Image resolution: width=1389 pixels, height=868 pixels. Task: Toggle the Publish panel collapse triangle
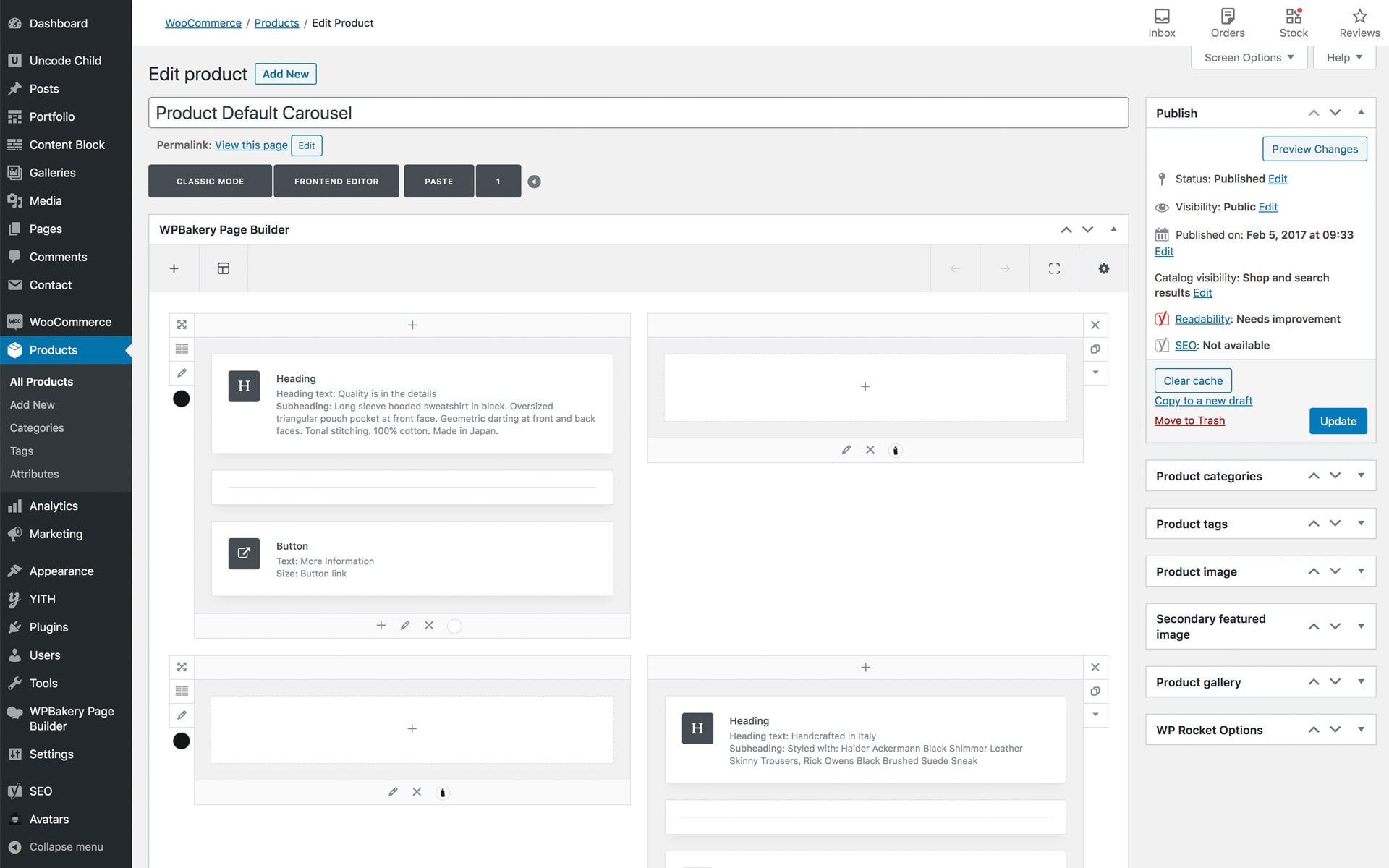coord(1361,113)
